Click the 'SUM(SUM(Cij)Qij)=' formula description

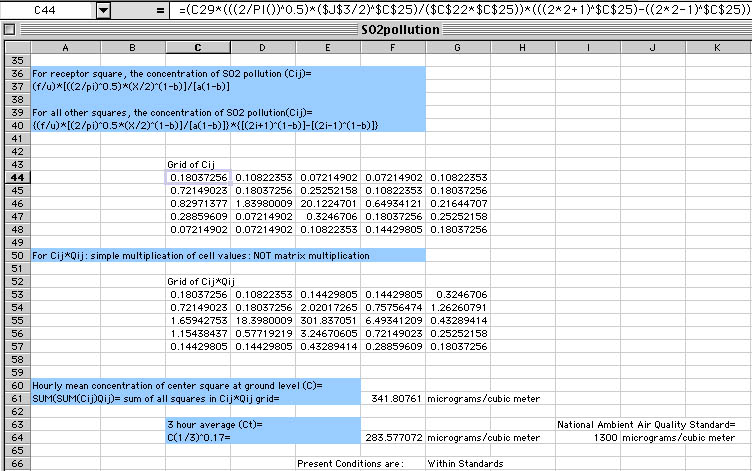point(155,399)
